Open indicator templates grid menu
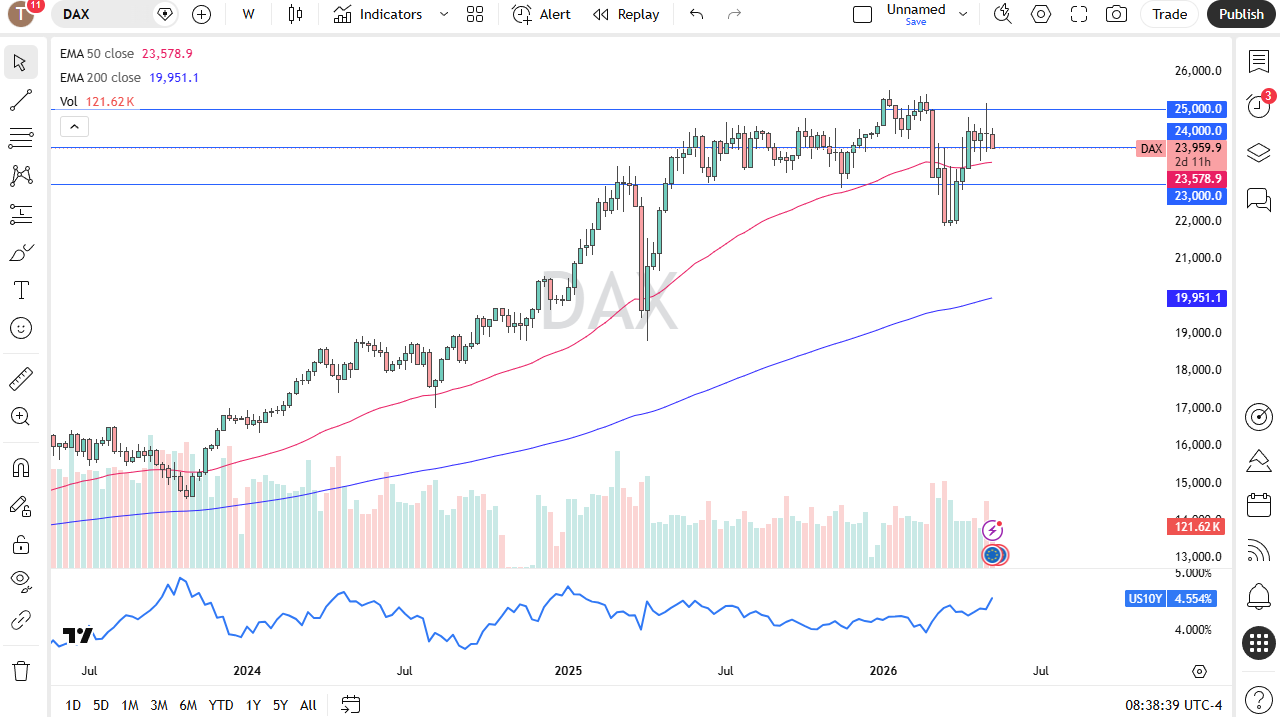The width and height of the screenshot is (1280, 717). click(475, 14)
